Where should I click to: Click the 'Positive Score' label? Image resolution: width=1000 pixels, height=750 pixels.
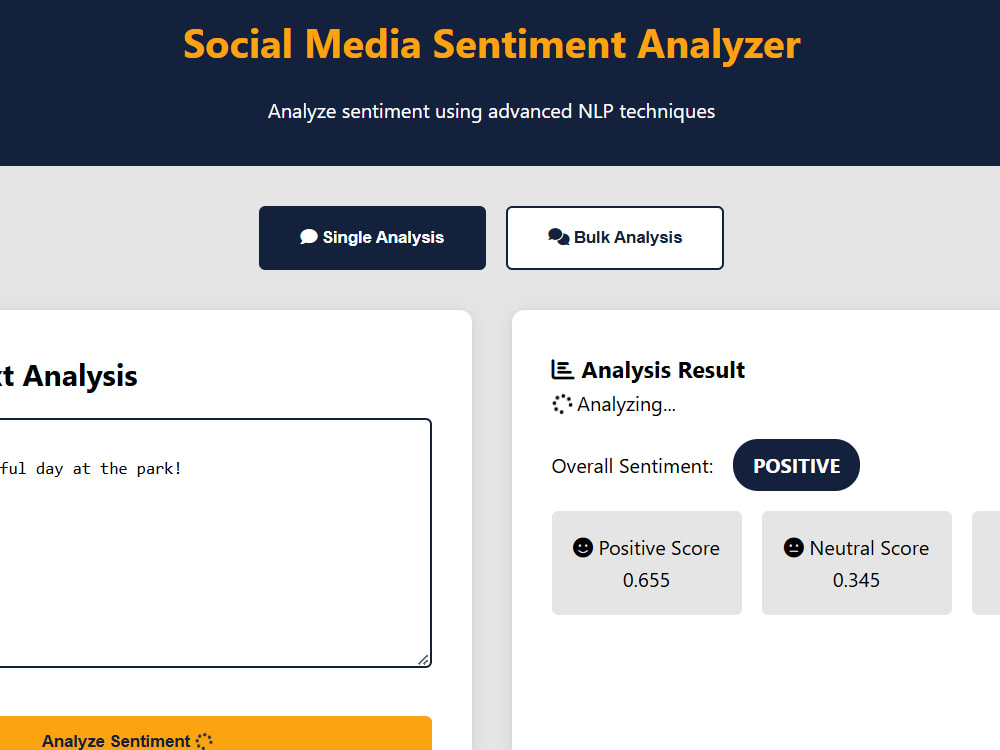pos(659,548)
